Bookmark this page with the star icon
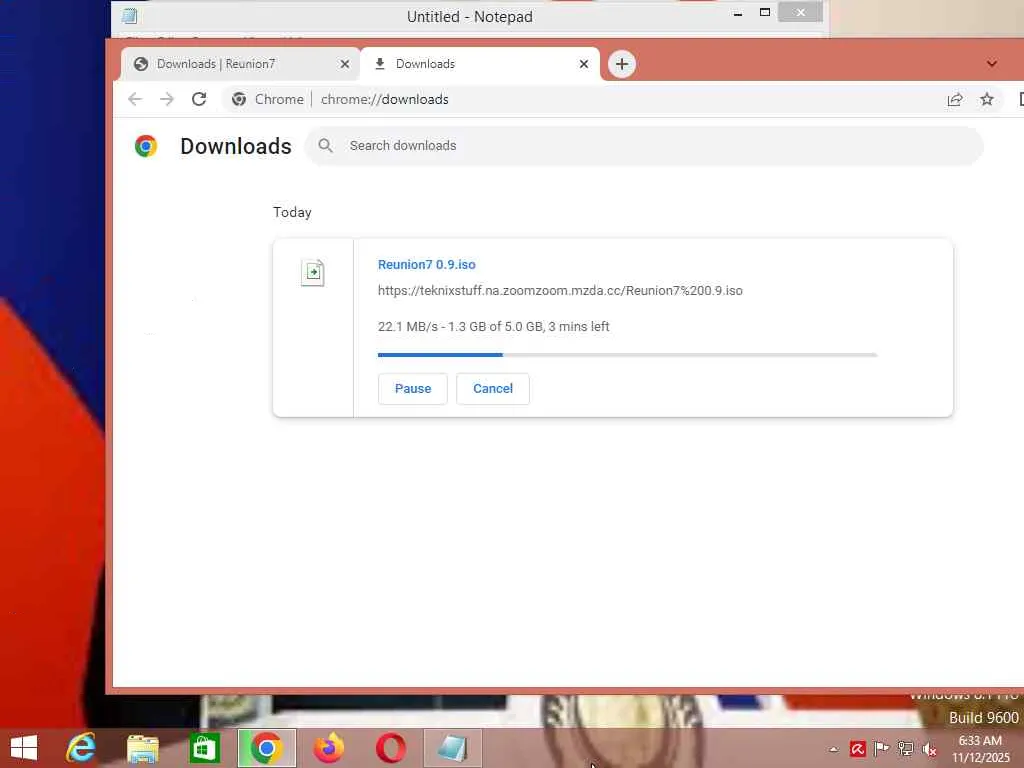This screenshot has width=1024, height=768. pos(987,99)
